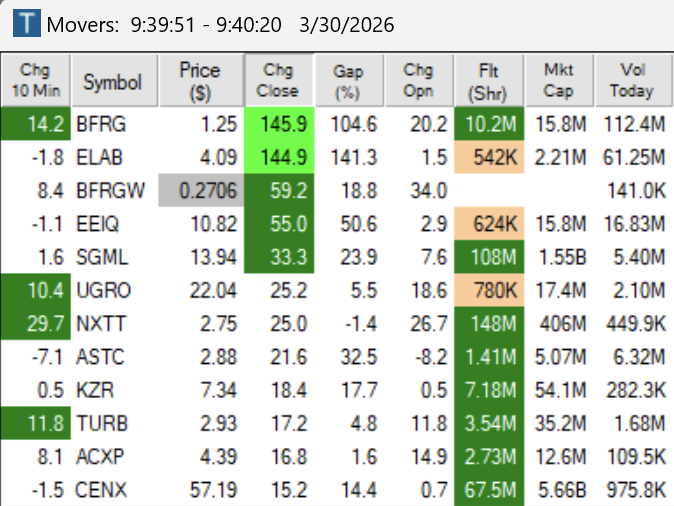Click the Trade Ideas T logo icon
Screen dimensions: 674x506
pyautogui.click(x=27, y=23)
